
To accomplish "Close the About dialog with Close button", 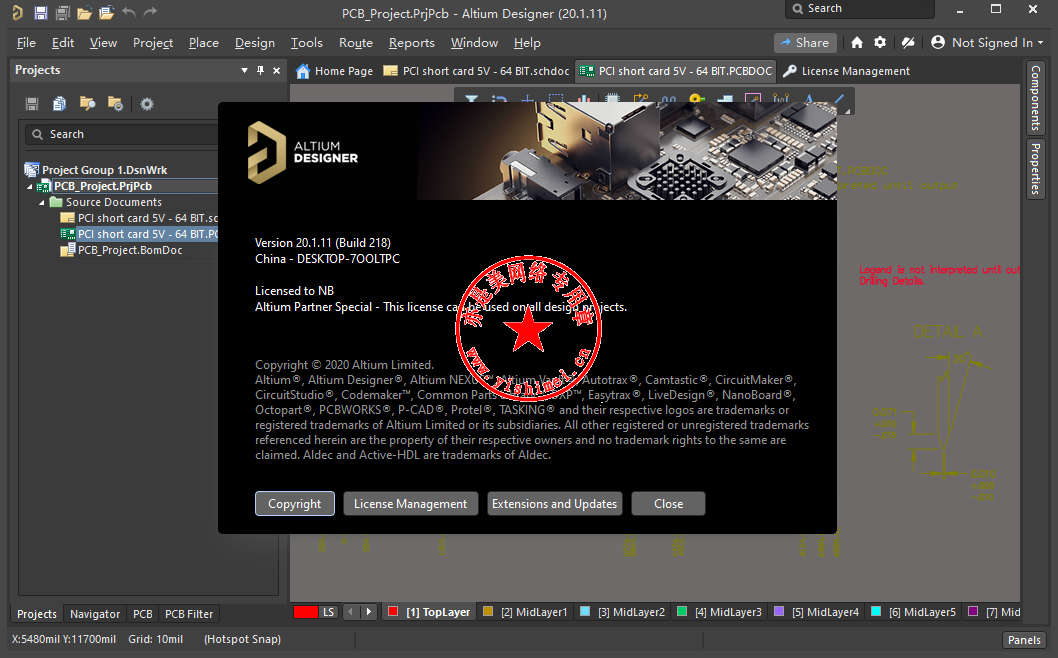I will point(668,503).
